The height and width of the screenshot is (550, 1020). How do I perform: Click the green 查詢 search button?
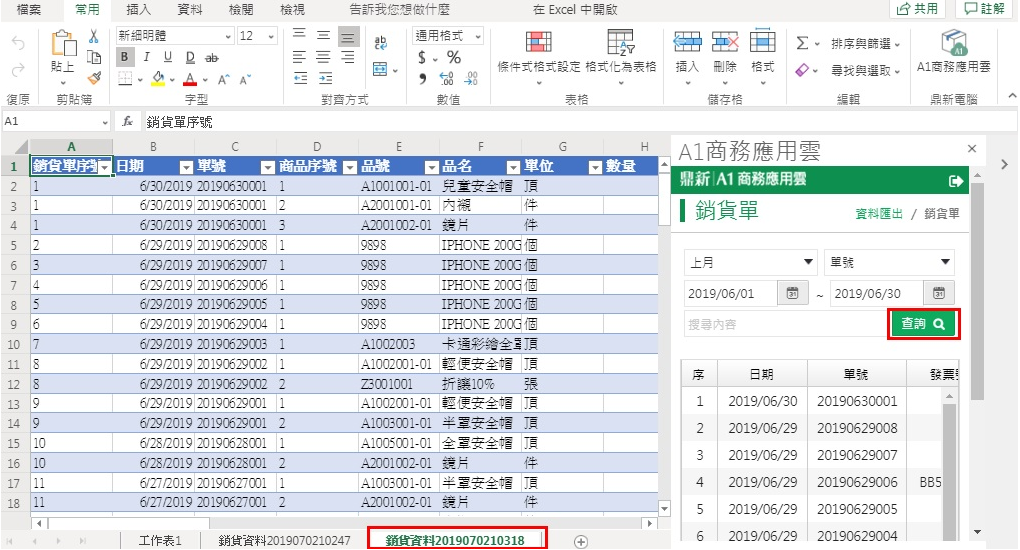click(x=924, y=323)
